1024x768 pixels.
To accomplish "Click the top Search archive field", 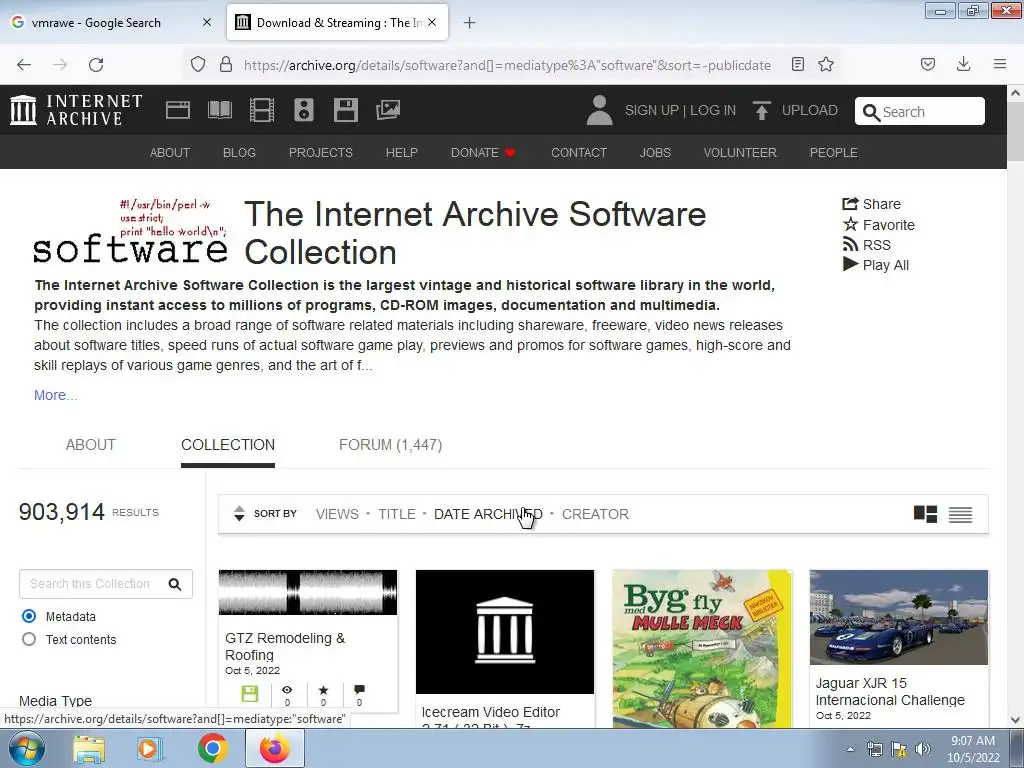I will 920,111.
